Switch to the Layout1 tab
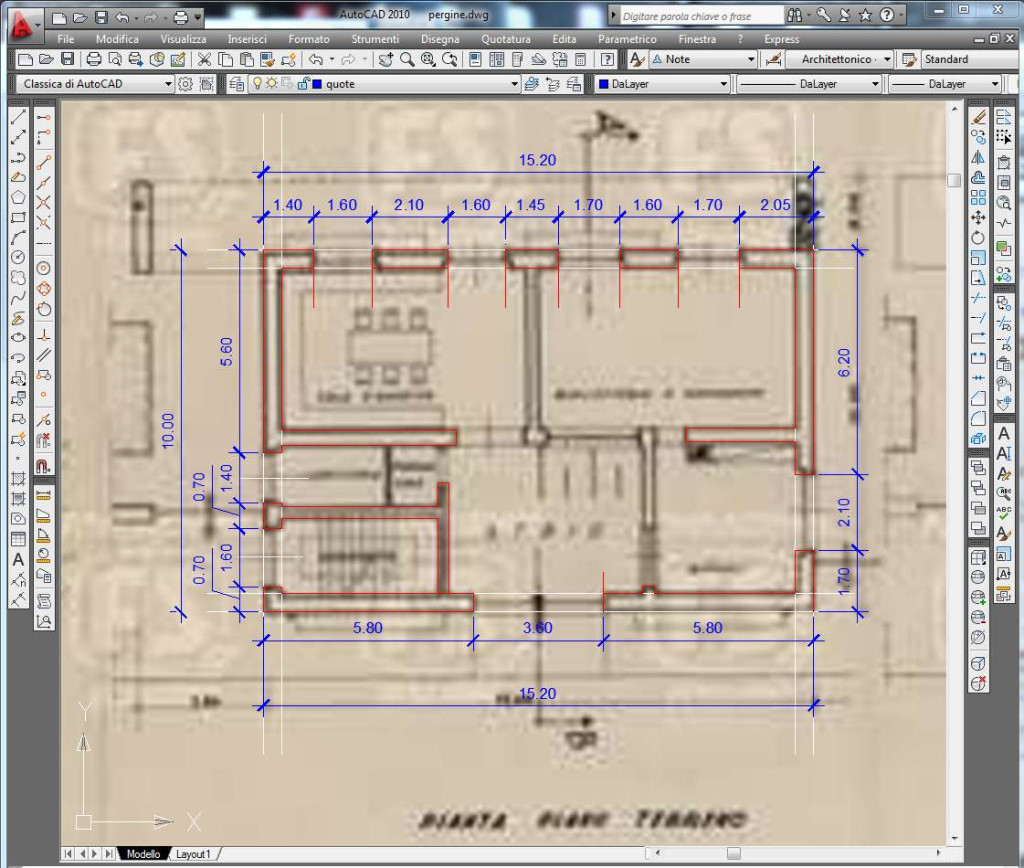Viewport: 1024px width, 868px height. (x=193, y=854)
